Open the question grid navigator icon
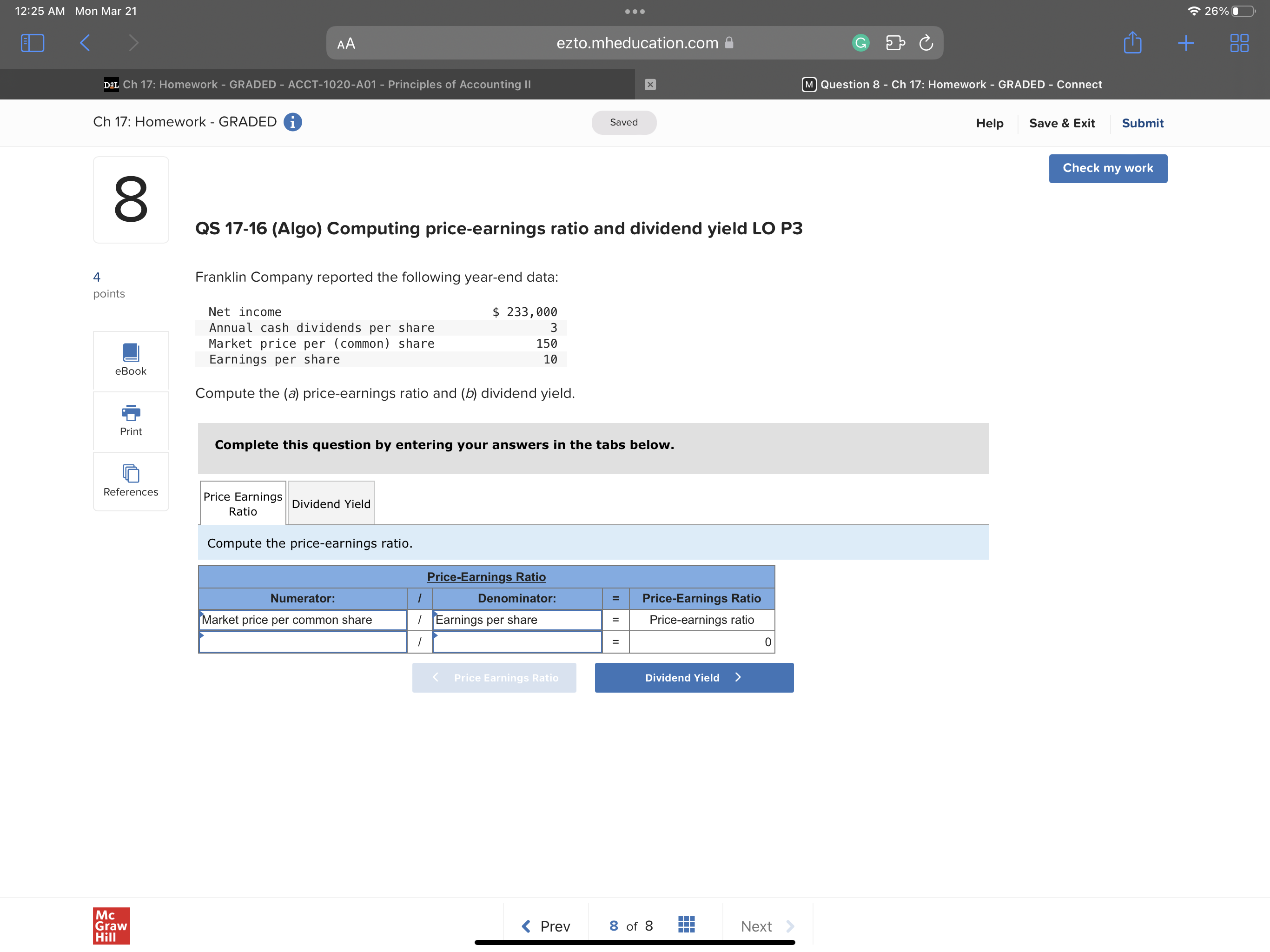The image size is (1270, 952). (686, 925)
